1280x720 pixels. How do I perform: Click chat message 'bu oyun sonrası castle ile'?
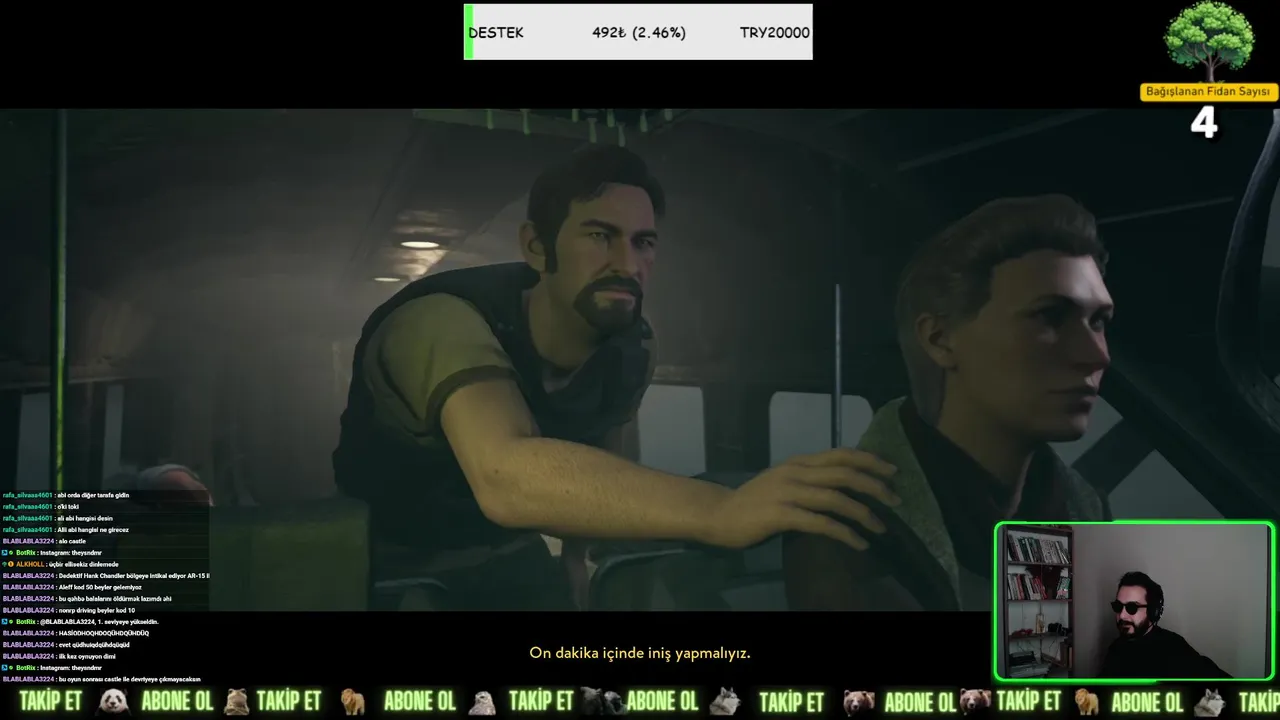[130, 679]
